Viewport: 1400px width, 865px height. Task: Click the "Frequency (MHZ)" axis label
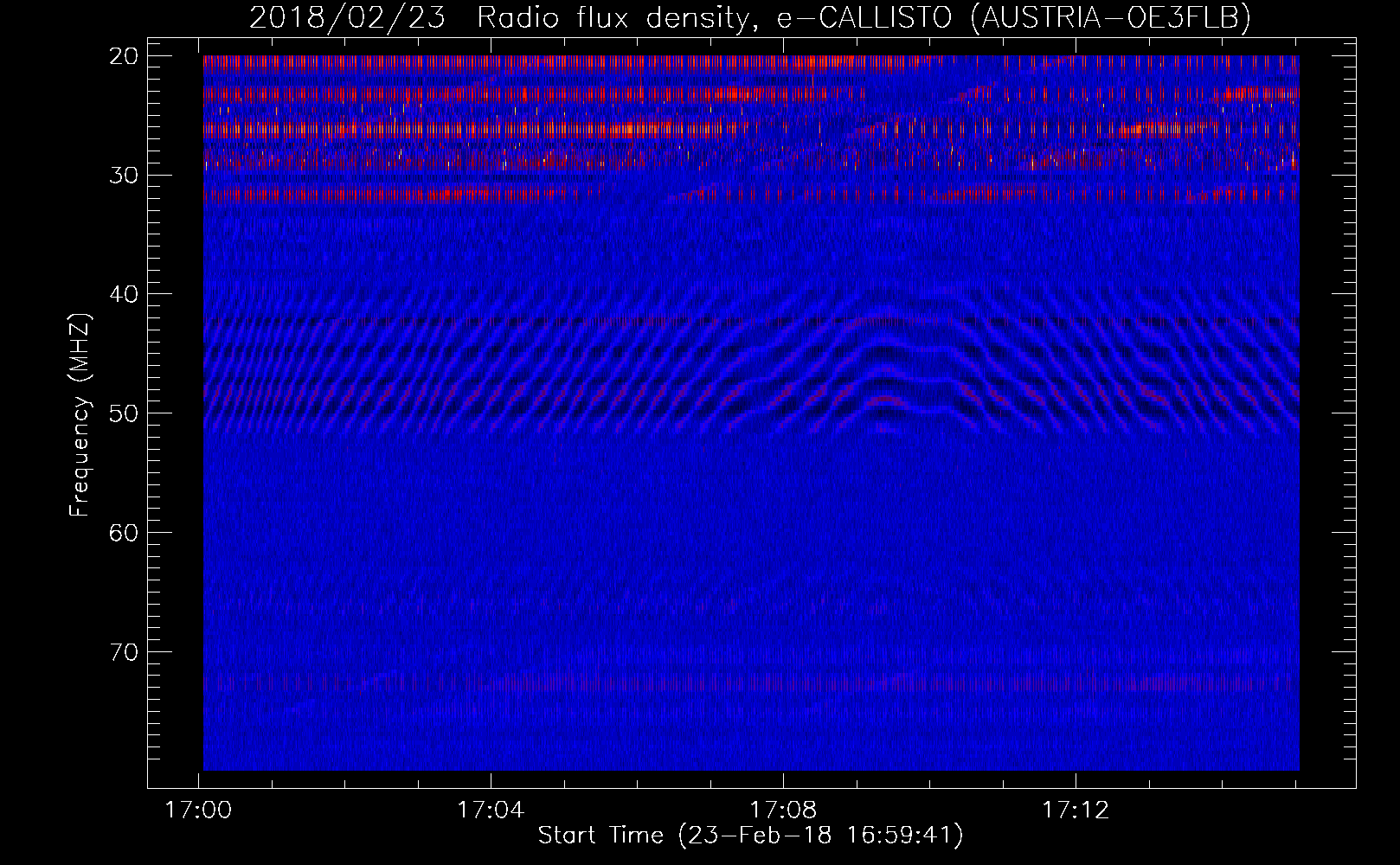tap(80, 415)
